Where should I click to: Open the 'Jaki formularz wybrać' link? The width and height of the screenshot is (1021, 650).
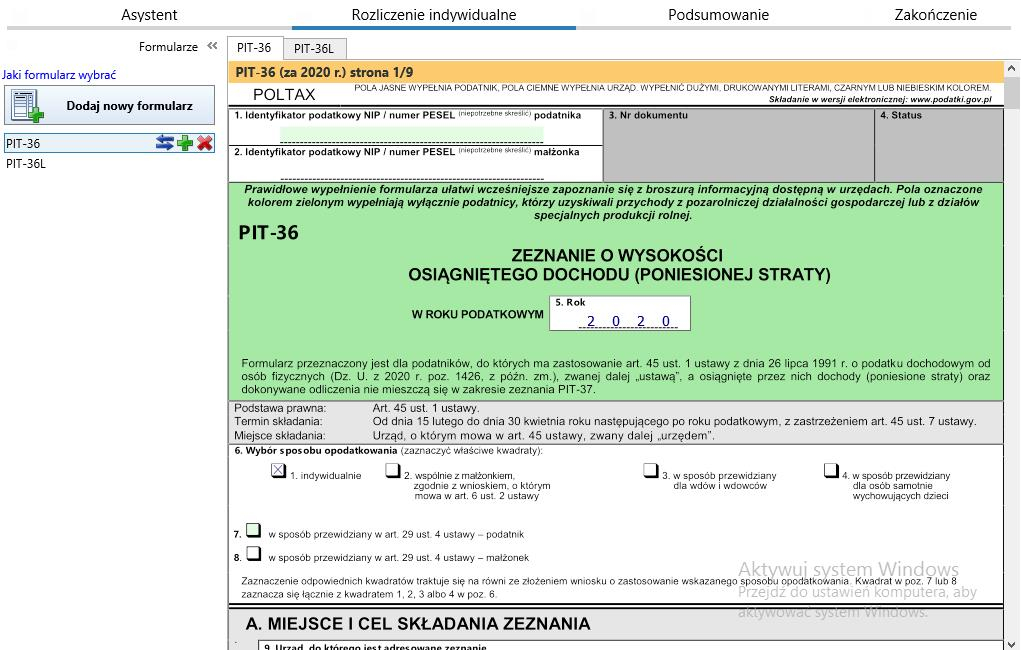click(57, 74)
